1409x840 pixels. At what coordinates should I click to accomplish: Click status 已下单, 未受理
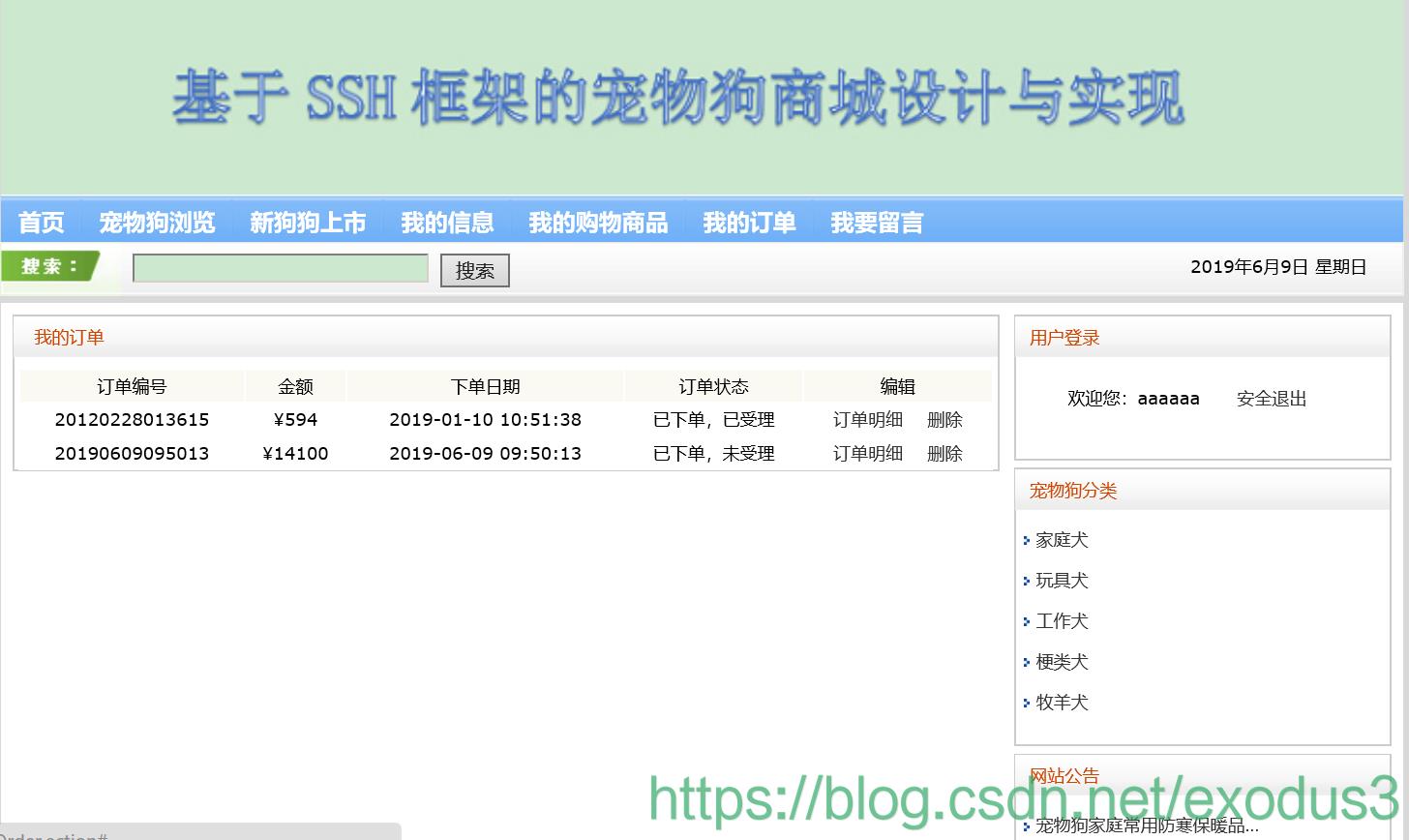point(714,454)
